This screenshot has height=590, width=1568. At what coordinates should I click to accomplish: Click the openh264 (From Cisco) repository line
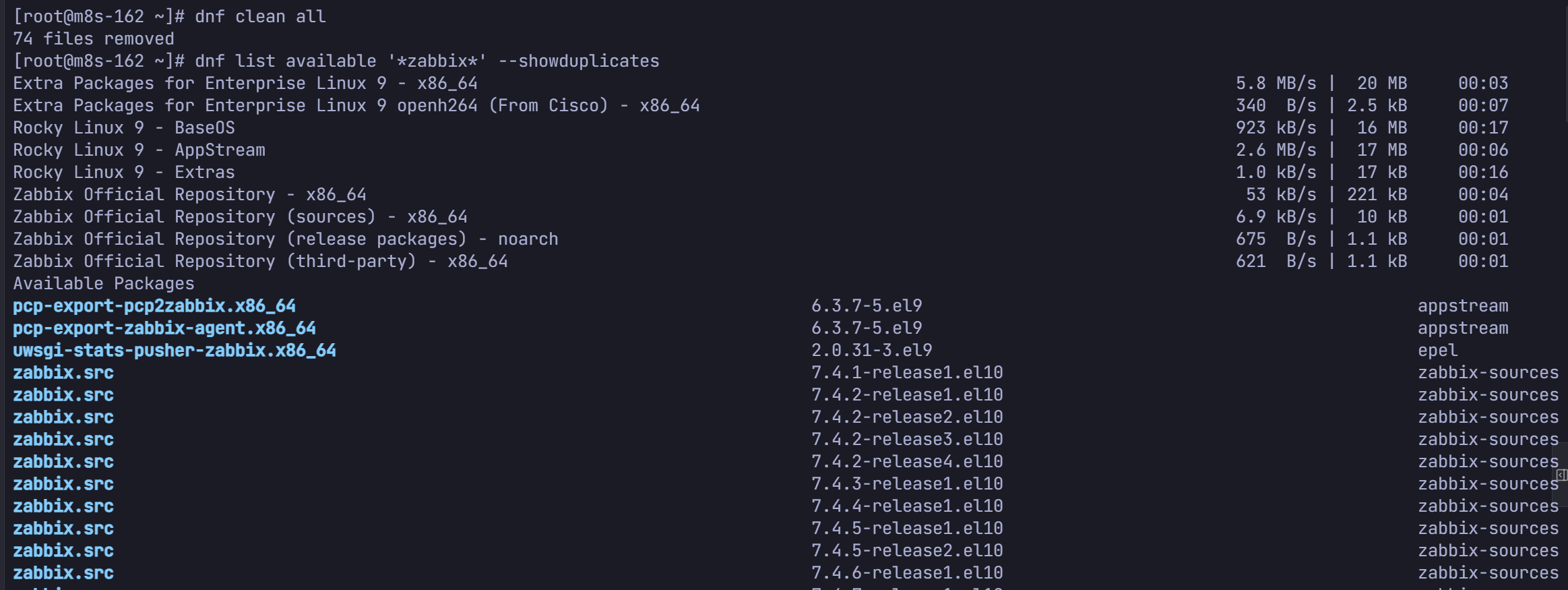356,105
